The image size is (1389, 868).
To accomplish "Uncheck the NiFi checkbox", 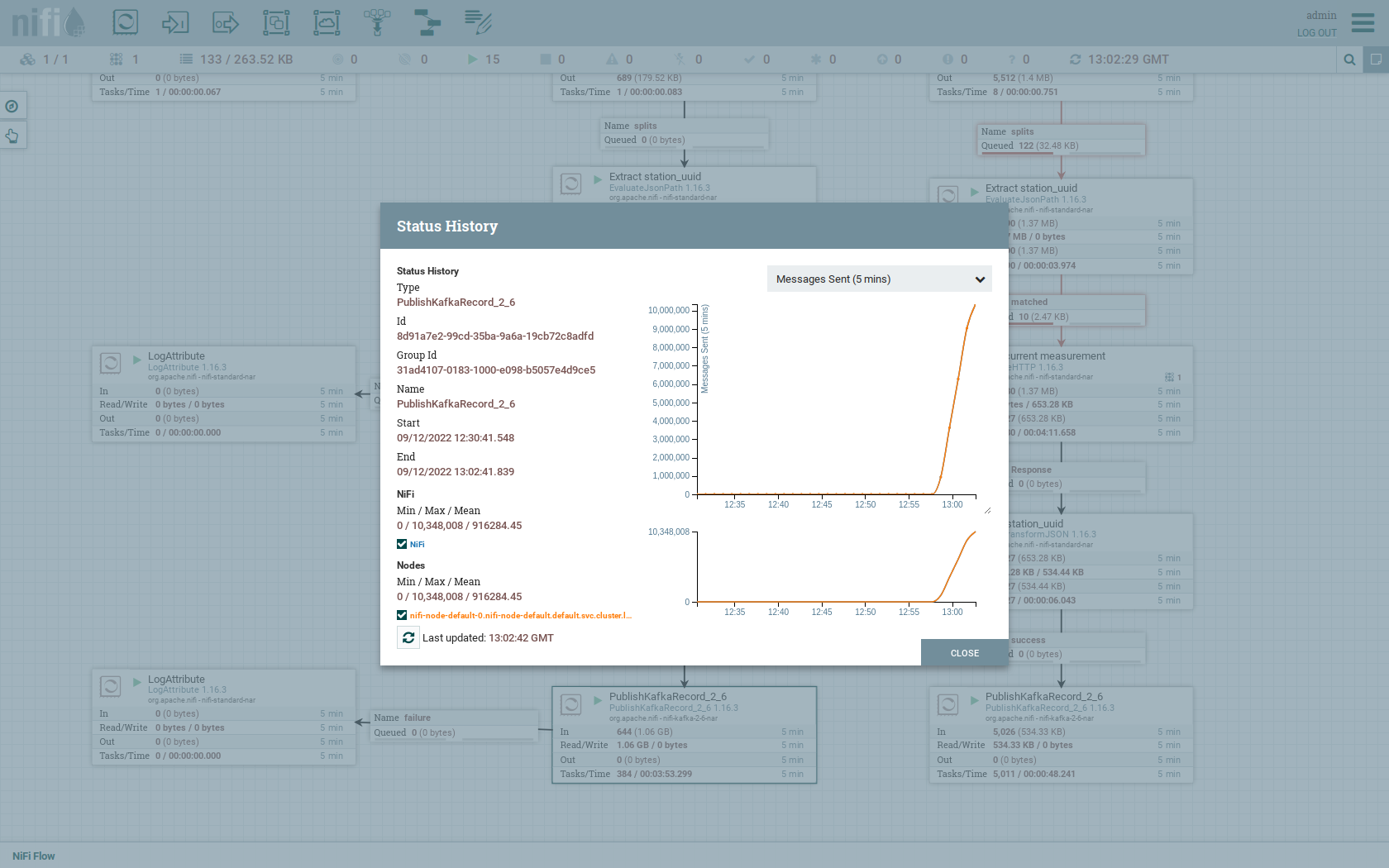I will coord(402,544).
